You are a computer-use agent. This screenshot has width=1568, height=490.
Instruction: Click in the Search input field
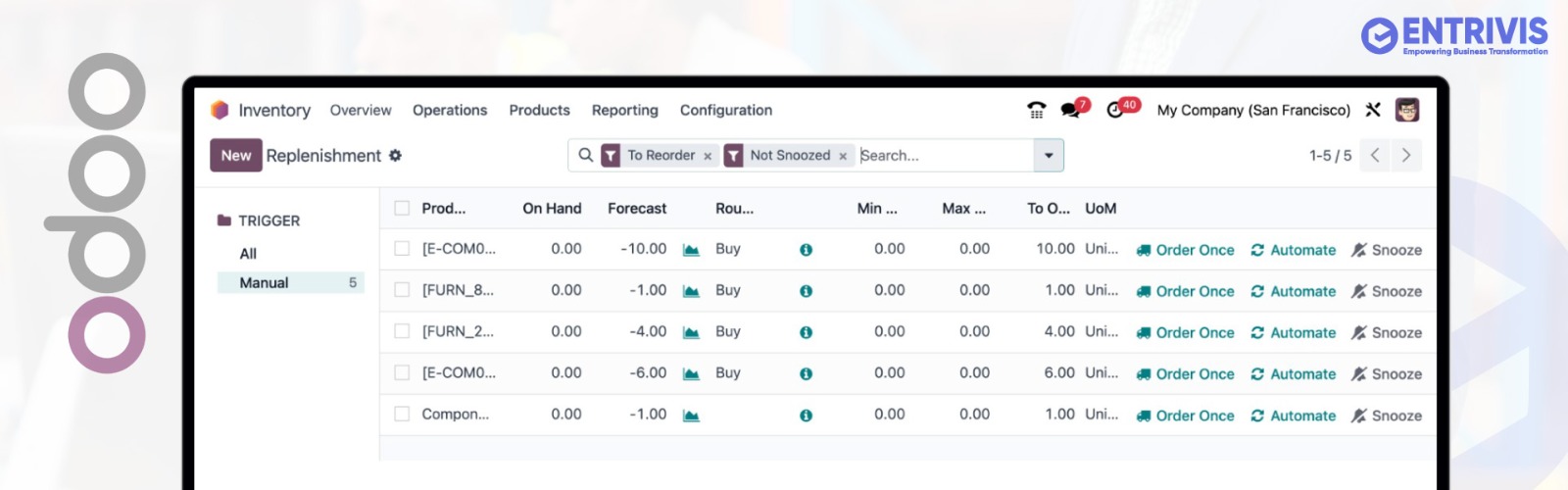[x=941, y=155]
